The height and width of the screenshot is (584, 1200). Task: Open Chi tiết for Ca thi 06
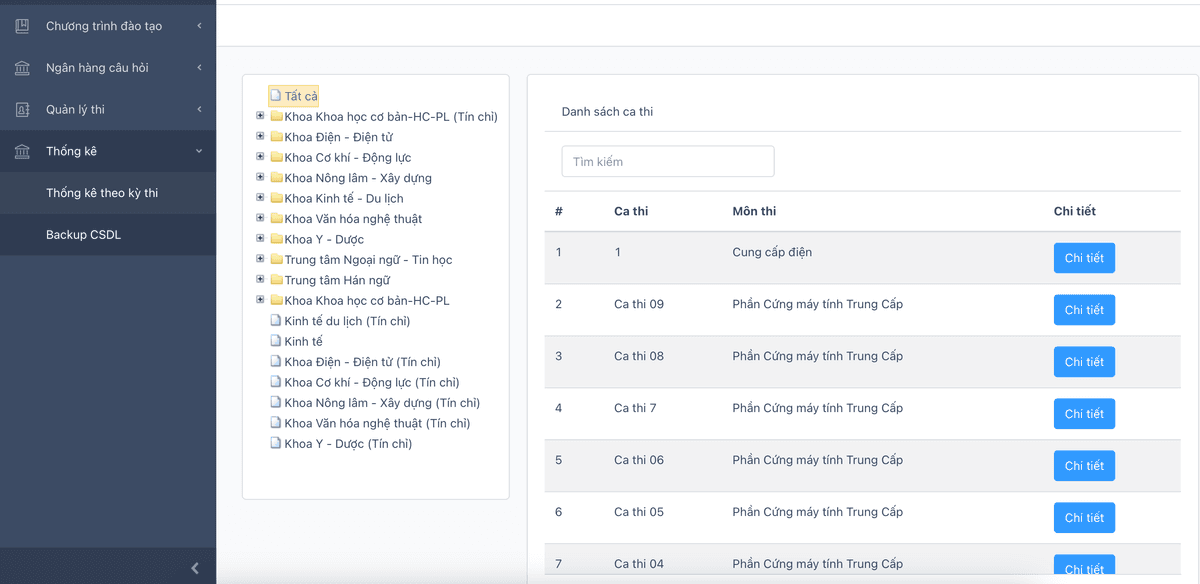(1084, 466)
